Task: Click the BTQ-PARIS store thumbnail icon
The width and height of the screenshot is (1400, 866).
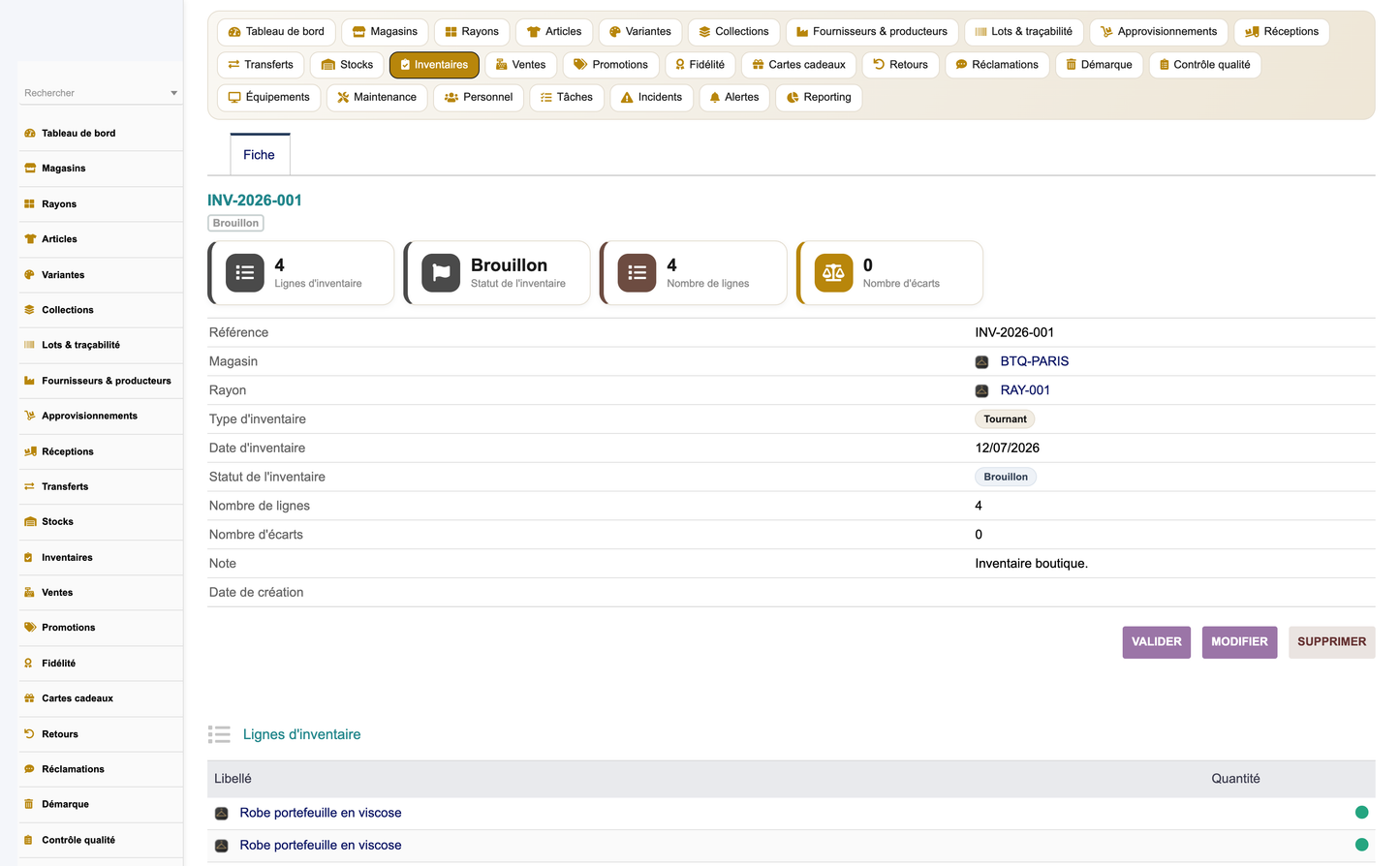Action: [981, 361]
